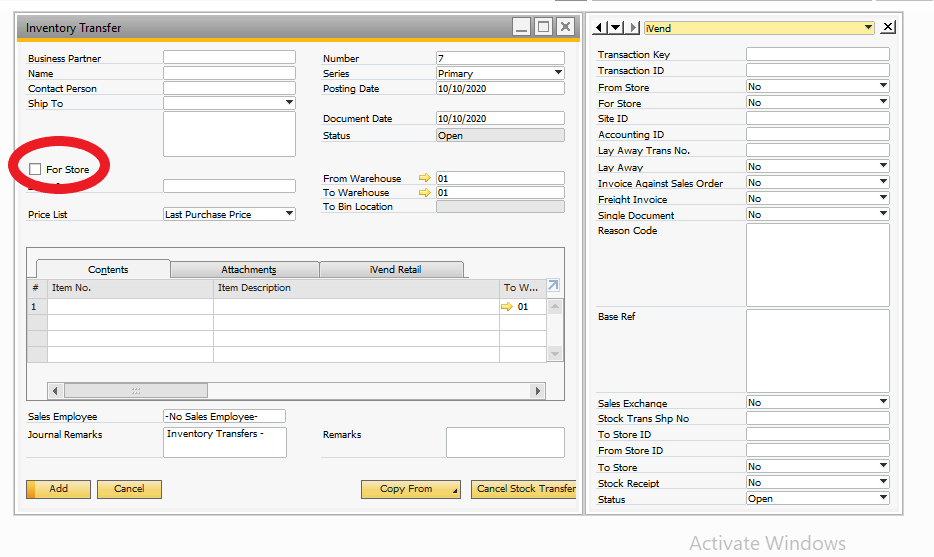Follow the To Warehouse link arrow
The width and height of the screenshot is (934, 557).
424,192
